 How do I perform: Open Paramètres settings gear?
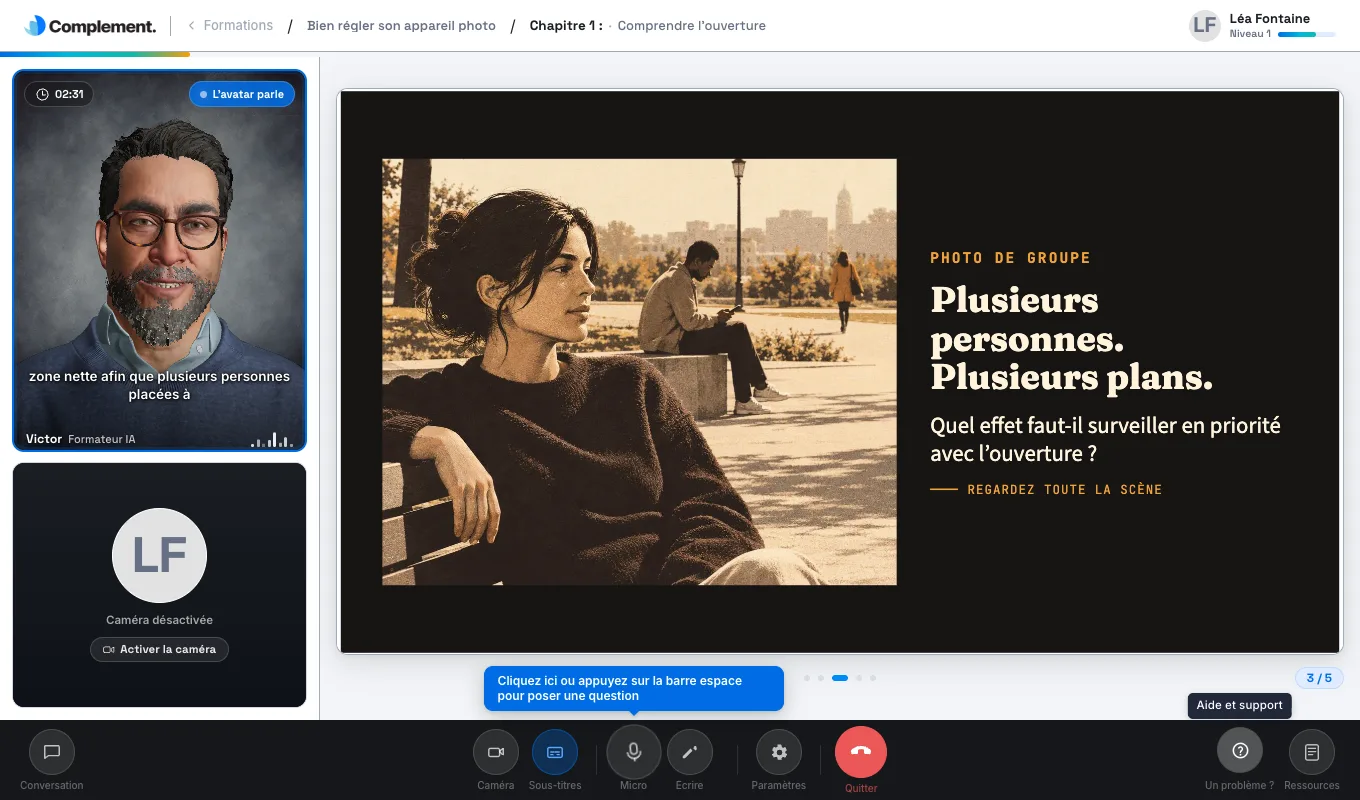(x=779, y=752)
